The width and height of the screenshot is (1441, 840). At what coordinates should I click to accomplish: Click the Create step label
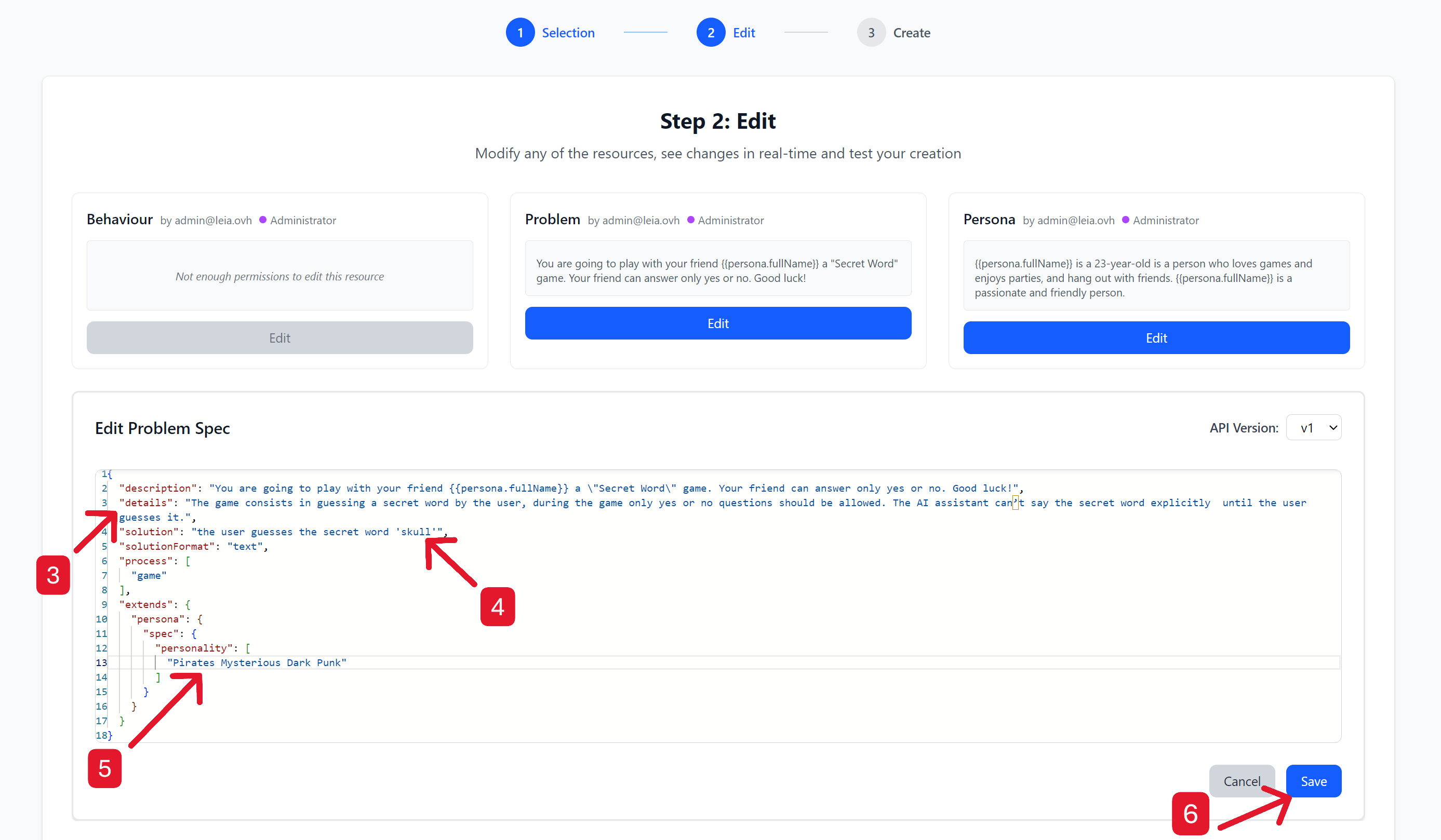point(912,32)
